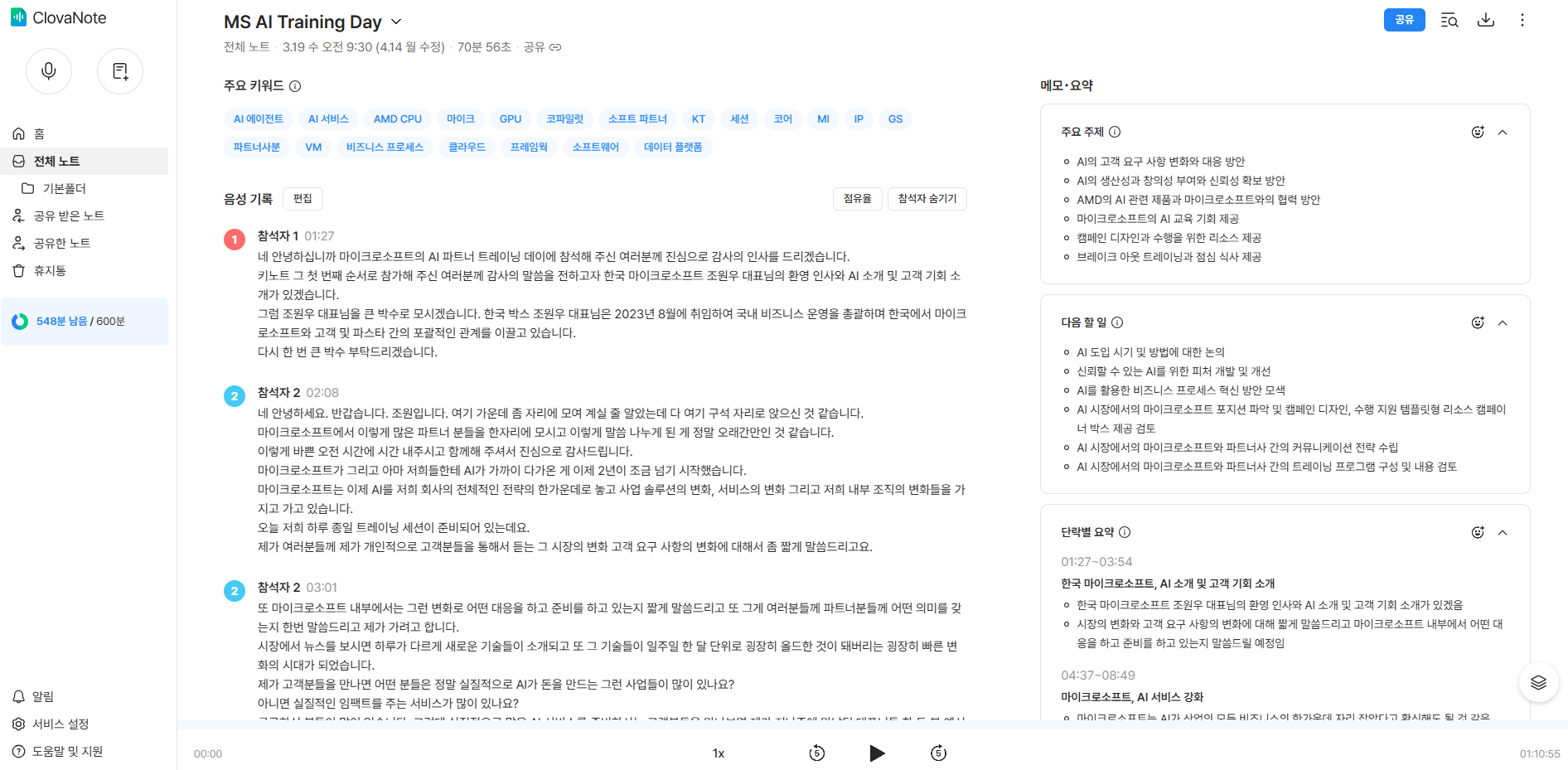1568x770 pixels.
Task: Click the ClovaNote logo
Action: pos(58,17)
